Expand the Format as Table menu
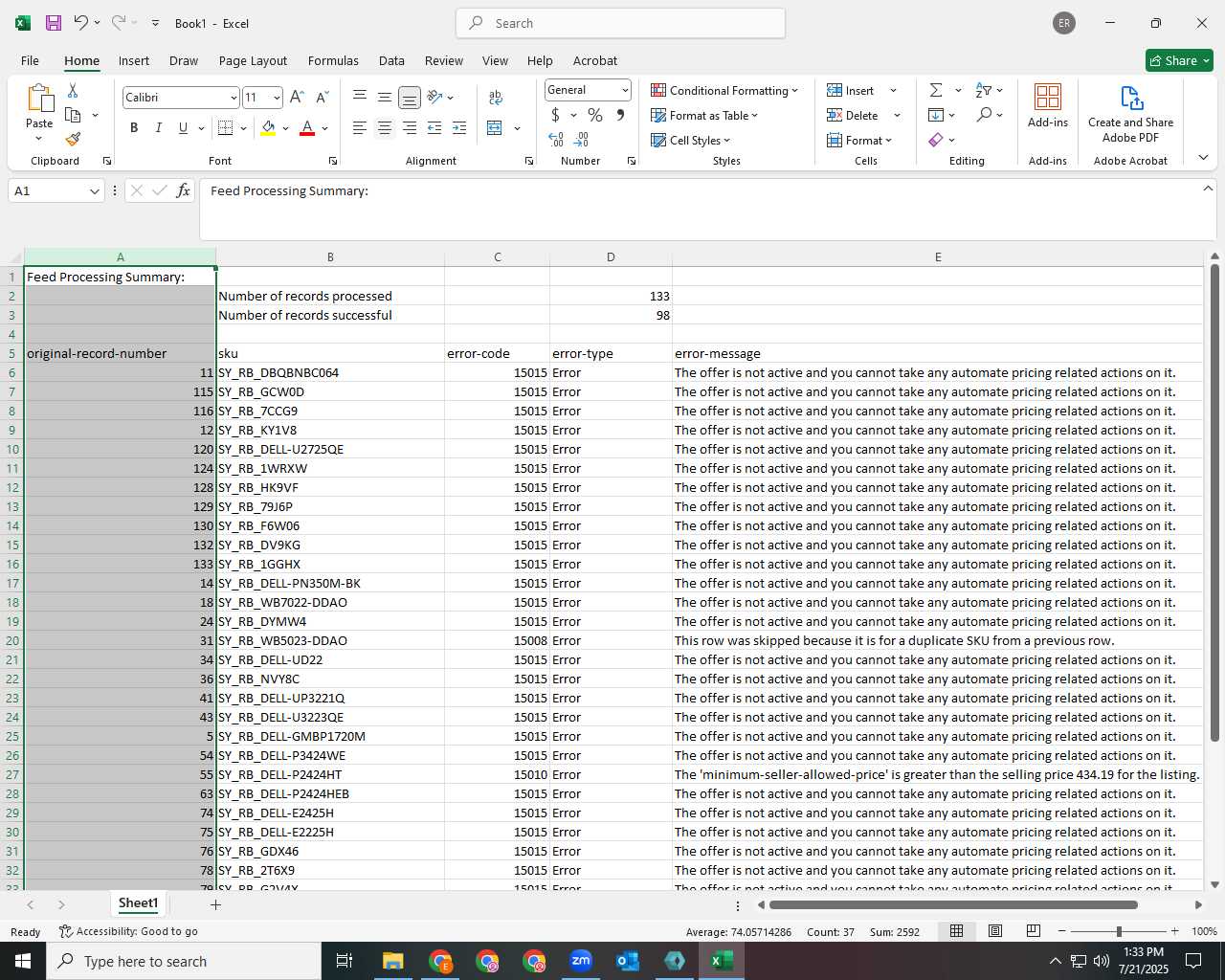 click(x=703, y=115)
